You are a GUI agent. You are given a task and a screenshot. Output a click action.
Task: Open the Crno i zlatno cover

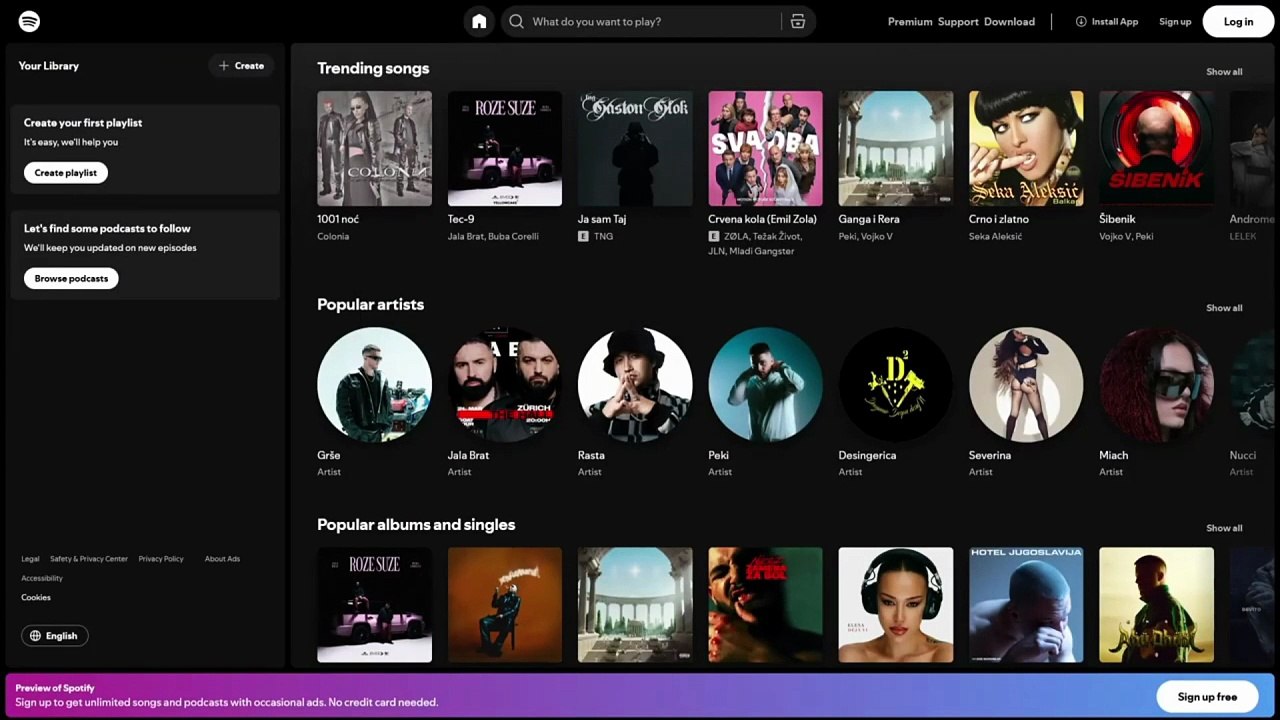coord(1026,148)
